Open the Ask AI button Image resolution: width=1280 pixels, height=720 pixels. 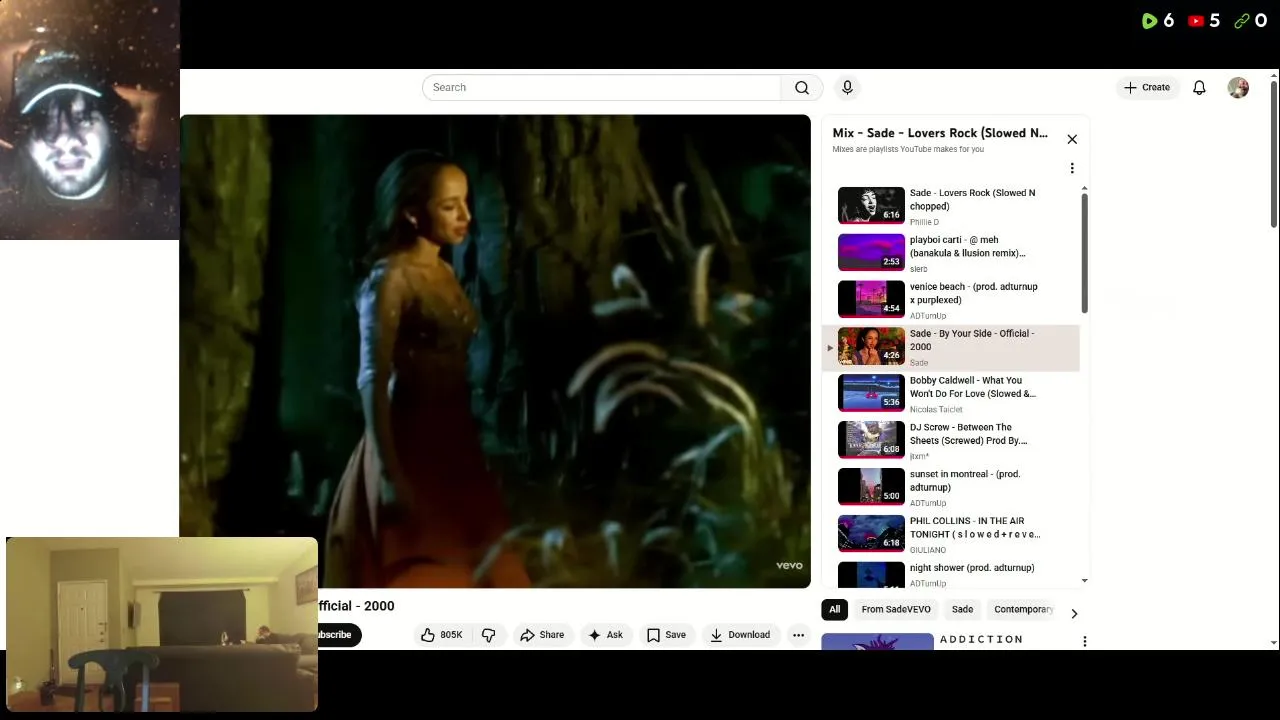coord(605,635)
